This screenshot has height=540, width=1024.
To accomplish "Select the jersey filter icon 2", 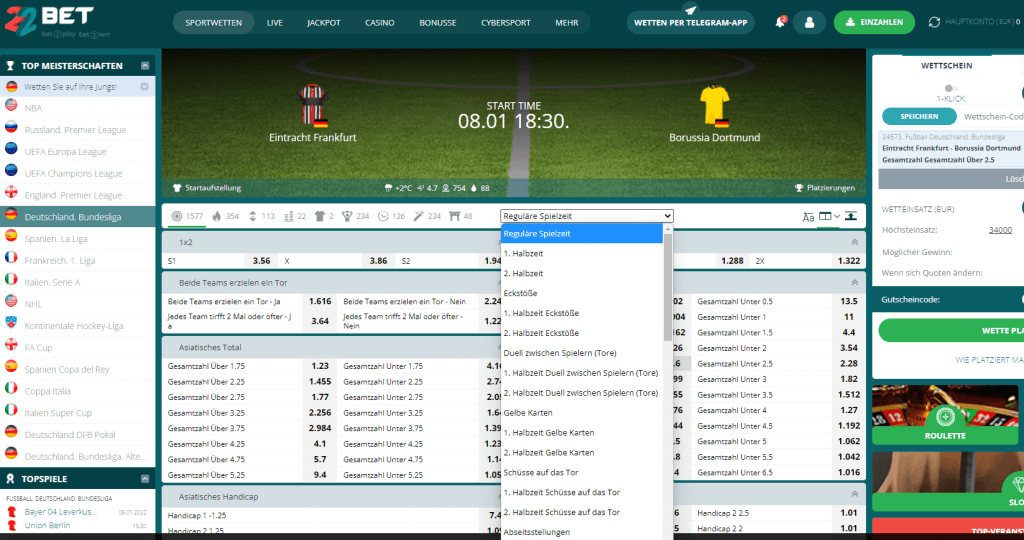I will click(325, 216).
